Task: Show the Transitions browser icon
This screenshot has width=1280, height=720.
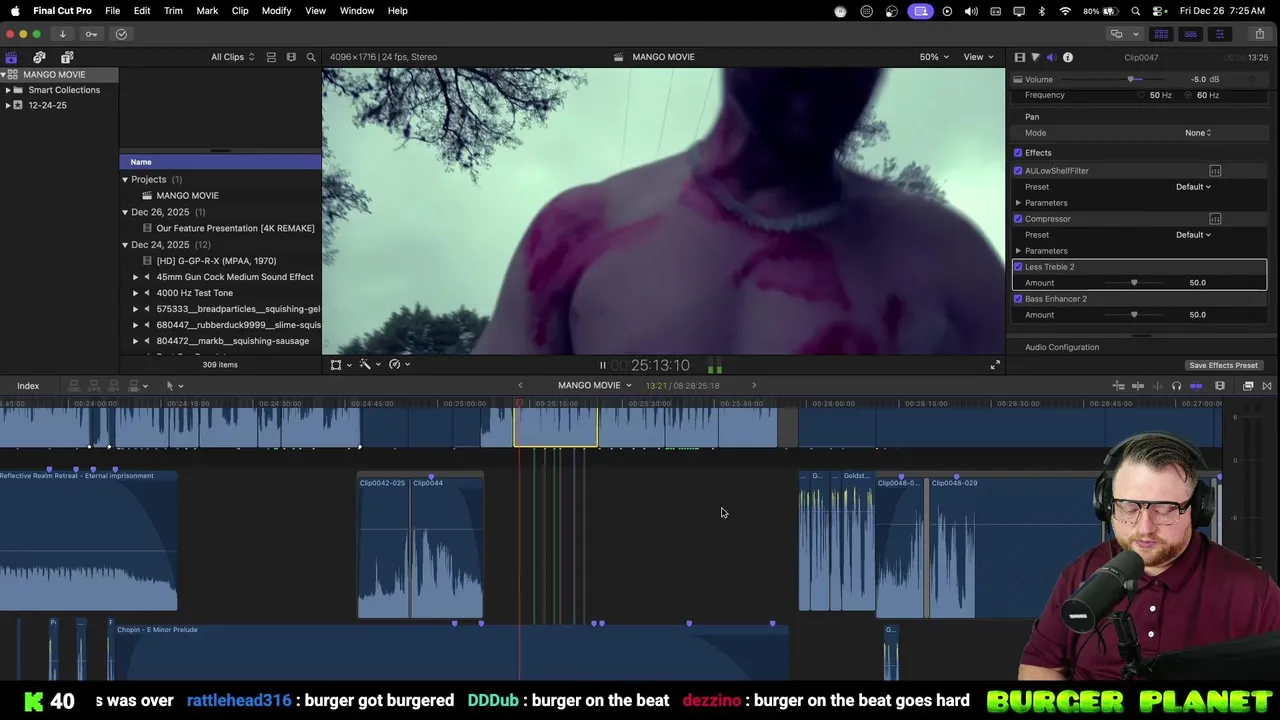Action: (1267, 386)
